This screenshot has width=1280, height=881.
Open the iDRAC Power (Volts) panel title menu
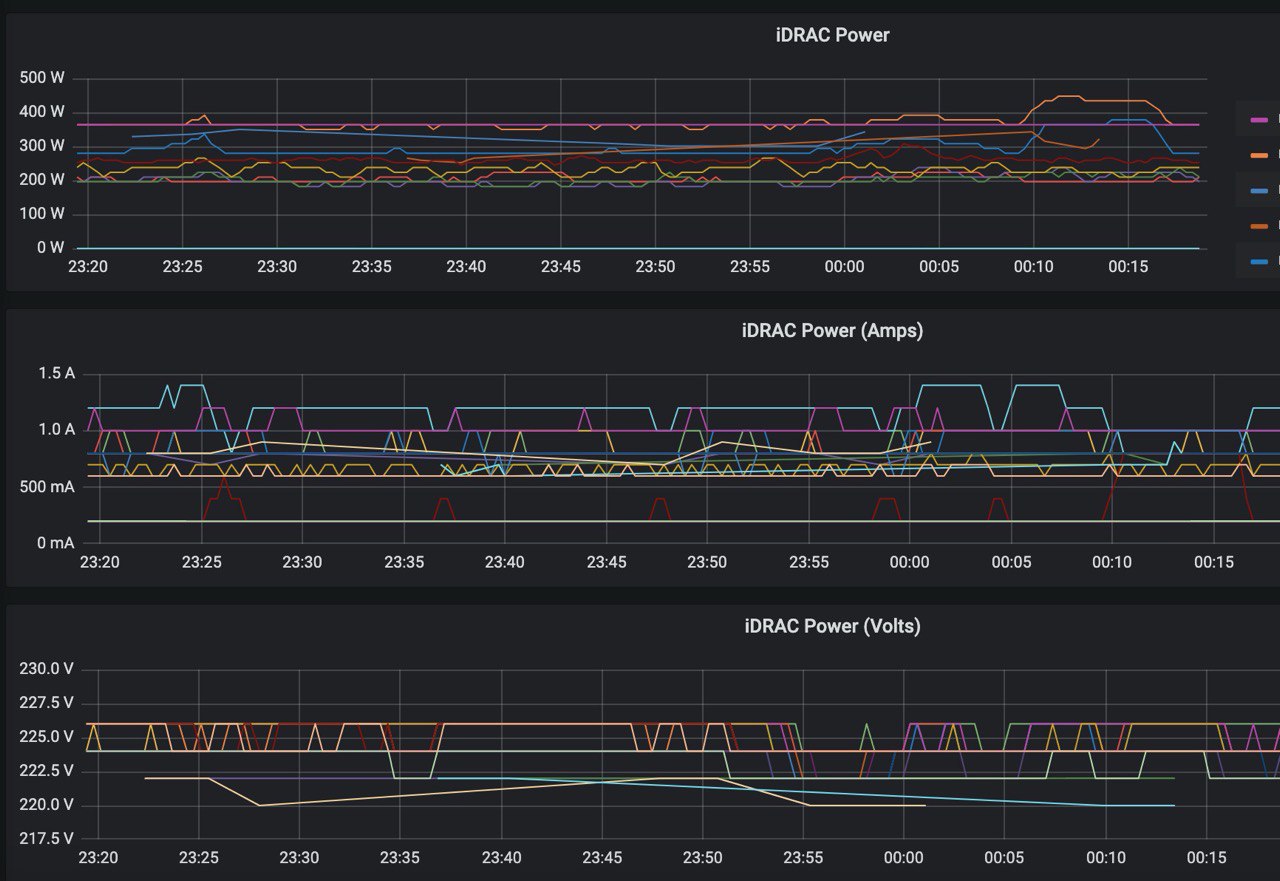[x=832, y=626]
